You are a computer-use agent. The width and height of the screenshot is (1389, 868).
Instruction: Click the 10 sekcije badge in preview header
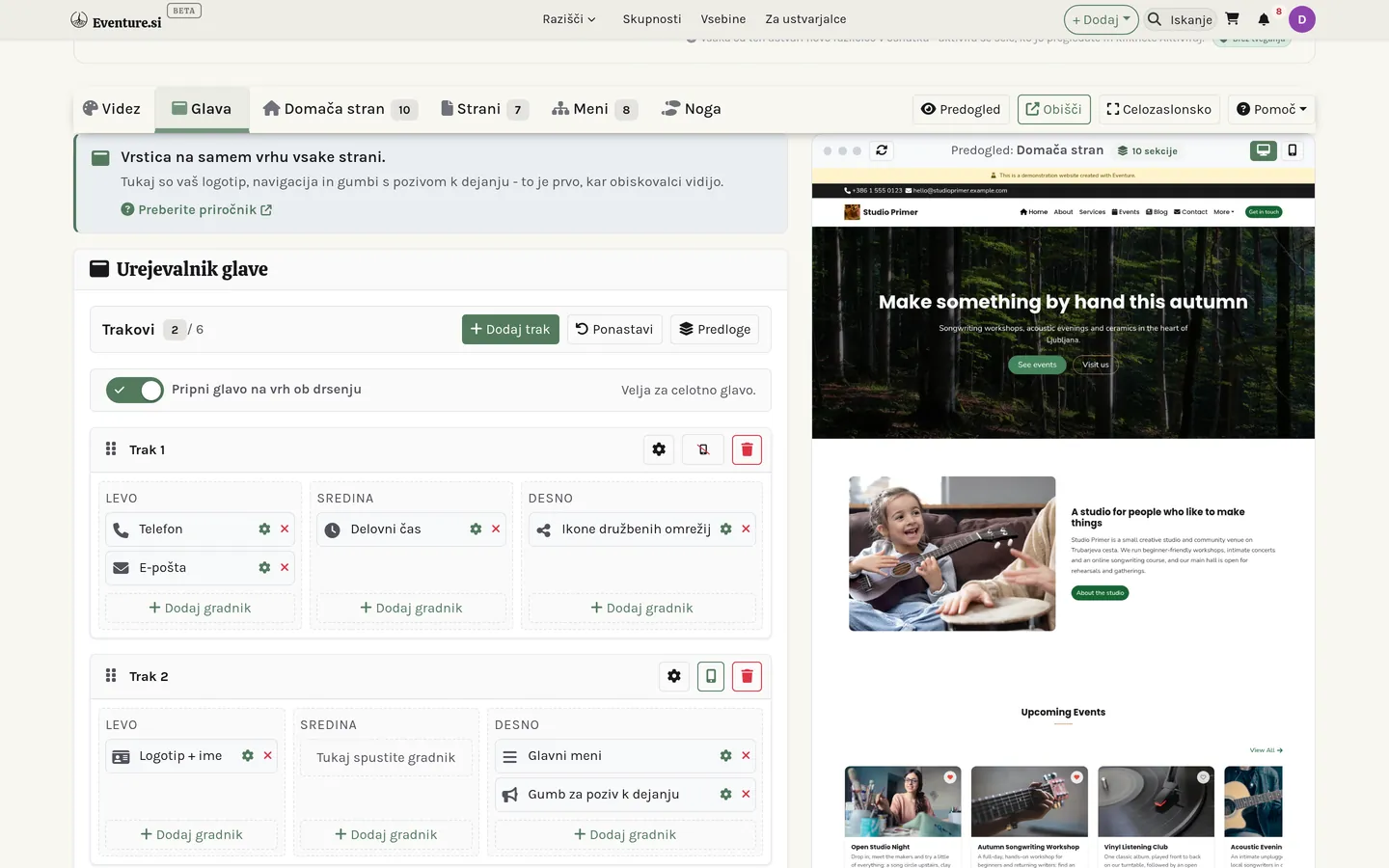(x=1148, y=151)
